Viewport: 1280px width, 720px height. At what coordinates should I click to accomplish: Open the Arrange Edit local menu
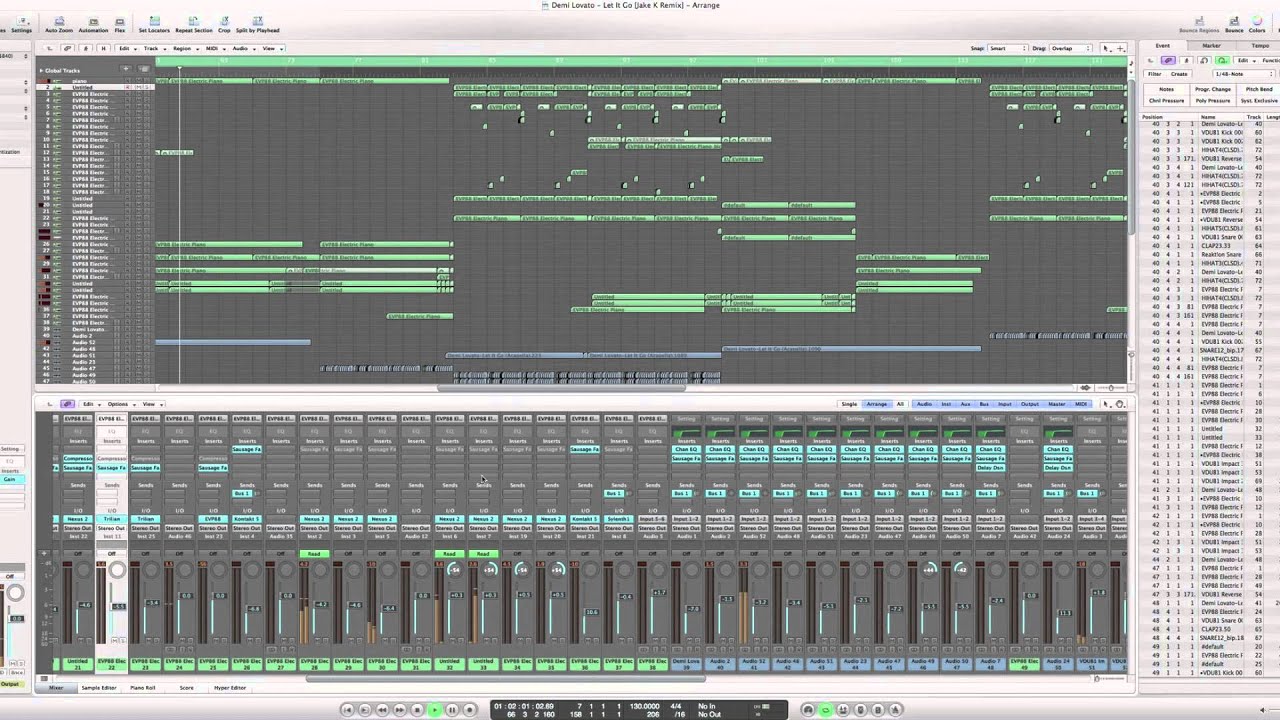[126, 48]
